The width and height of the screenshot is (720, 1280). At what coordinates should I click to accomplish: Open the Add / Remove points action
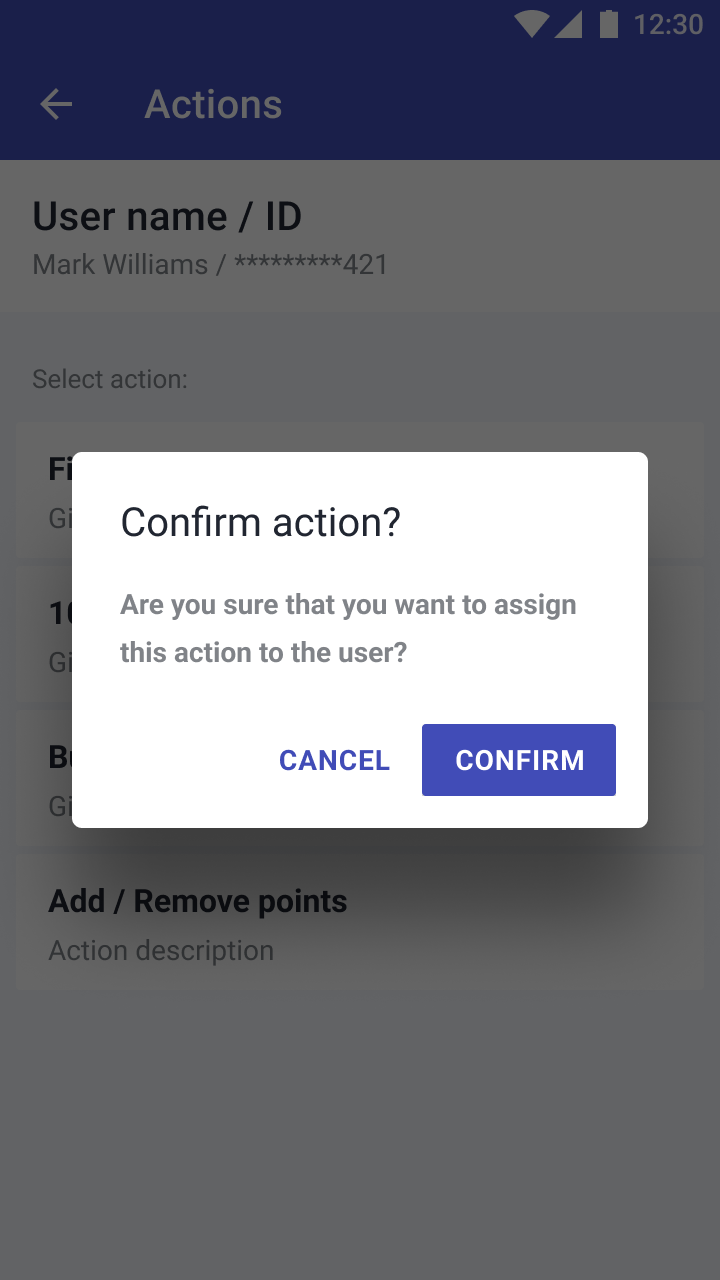pos(360,922)
